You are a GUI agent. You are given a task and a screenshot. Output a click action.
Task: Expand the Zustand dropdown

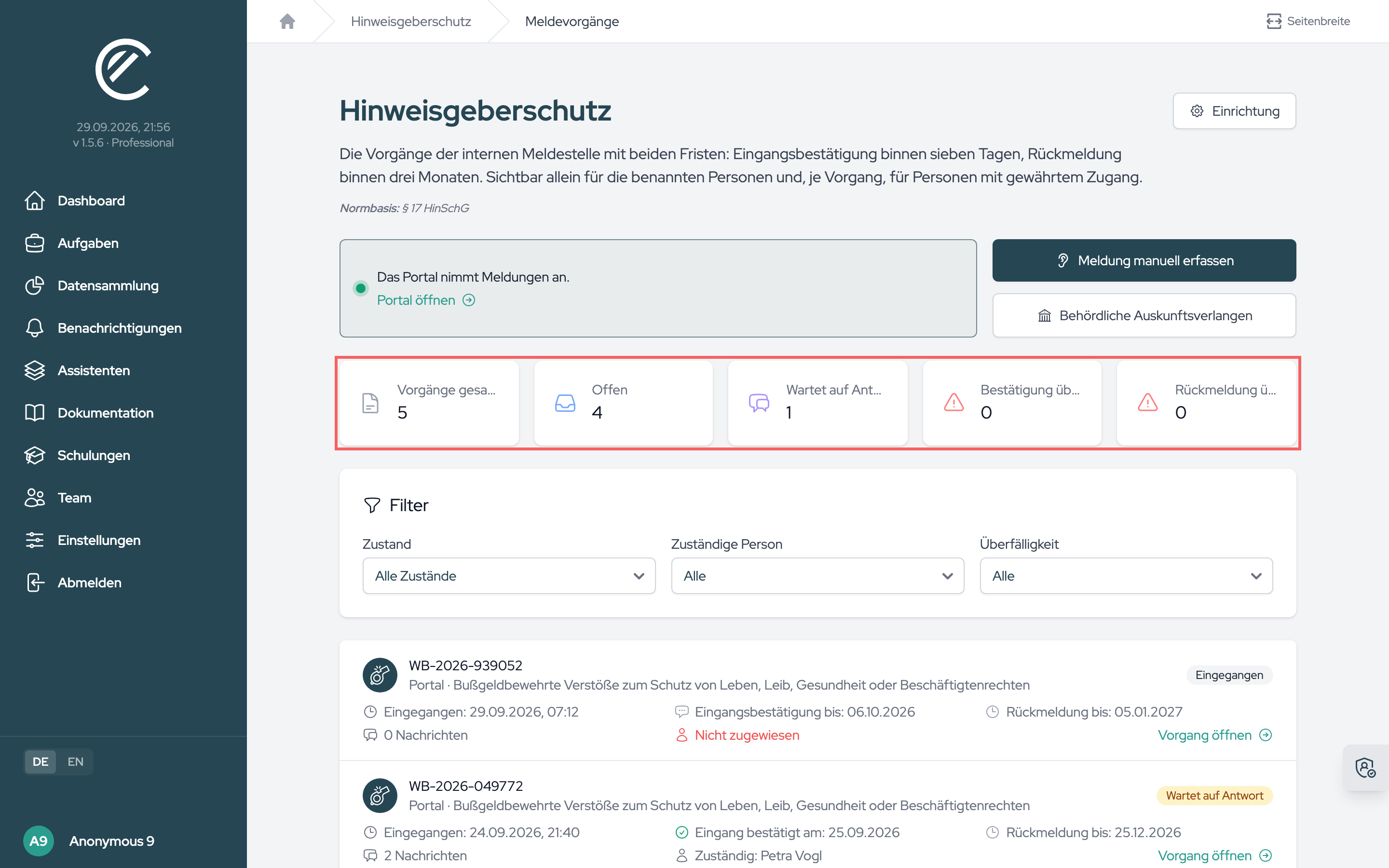point(508,576)
